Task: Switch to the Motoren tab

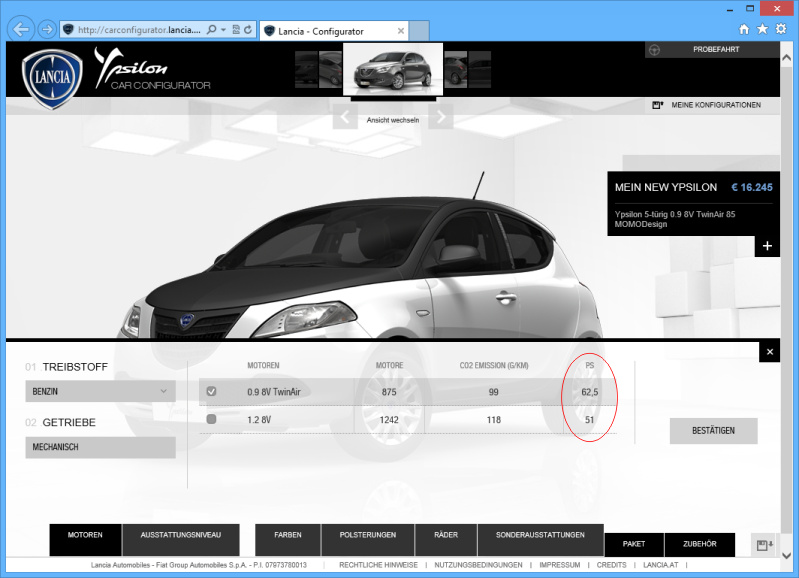Action: tap(85, 540)
